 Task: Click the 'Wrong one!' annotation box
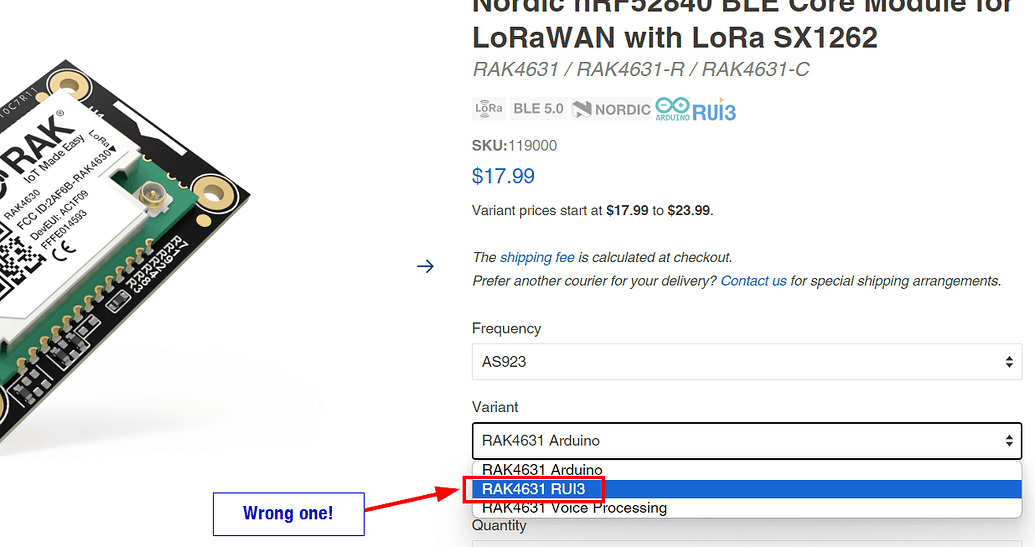288,514
